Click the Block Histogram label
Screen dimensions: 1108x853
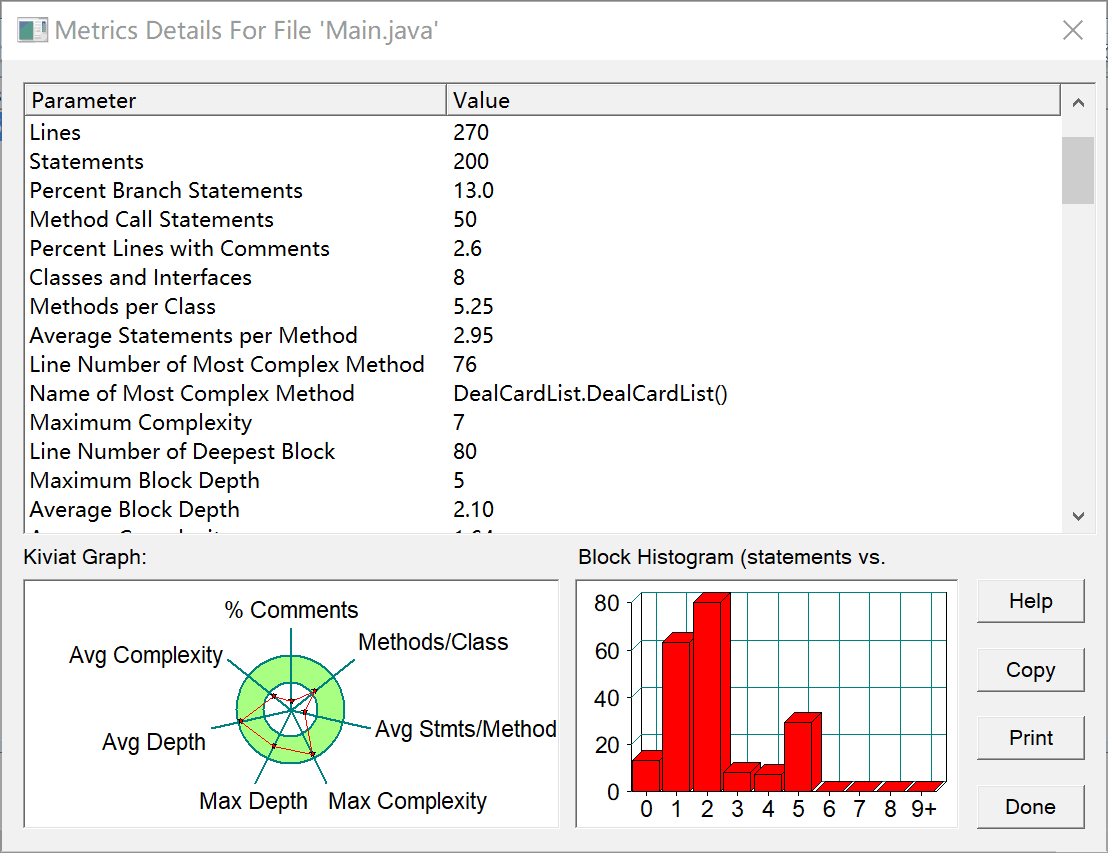coord(731,557)
